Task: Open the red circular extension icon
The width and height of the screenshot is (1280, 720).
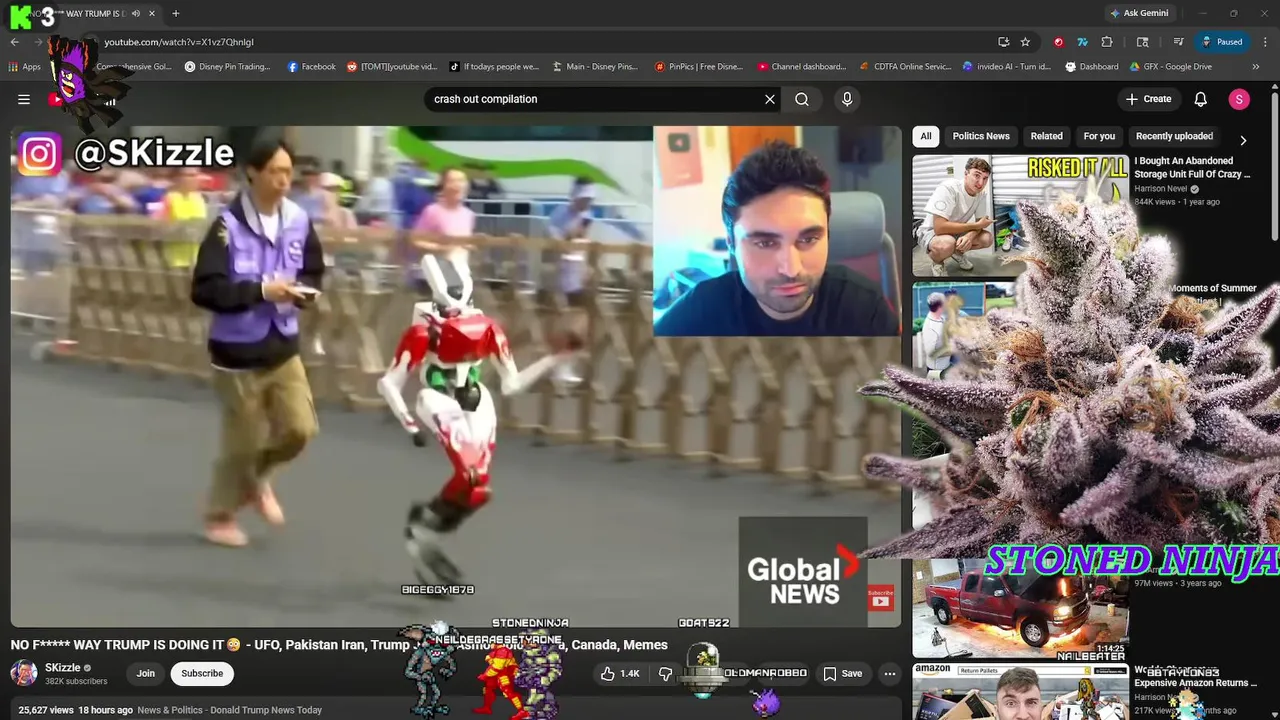Action: click(x=1058, y=42)
